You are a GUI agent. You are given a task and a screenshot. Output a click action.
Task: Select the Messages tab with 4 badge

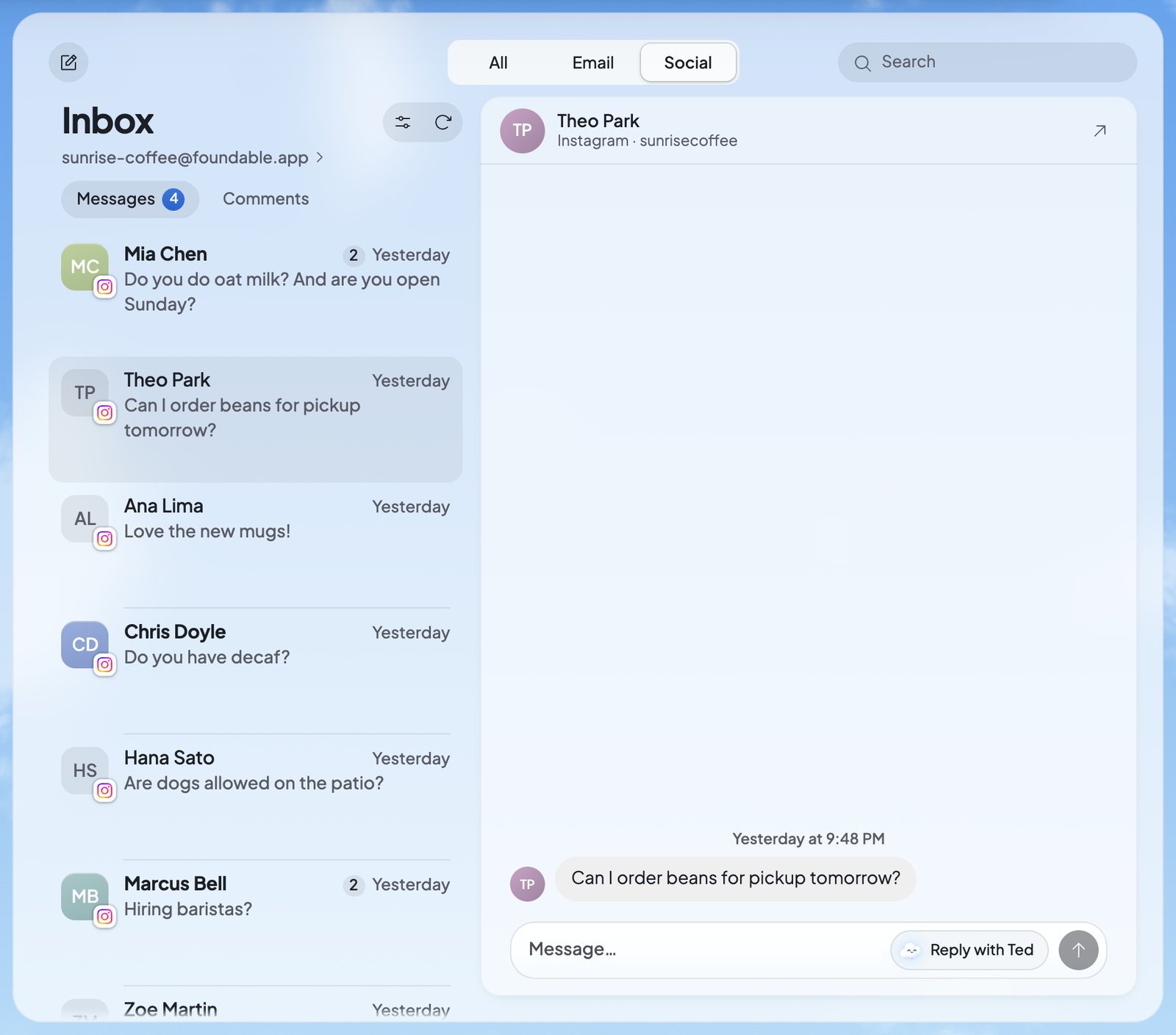[130, 199]
